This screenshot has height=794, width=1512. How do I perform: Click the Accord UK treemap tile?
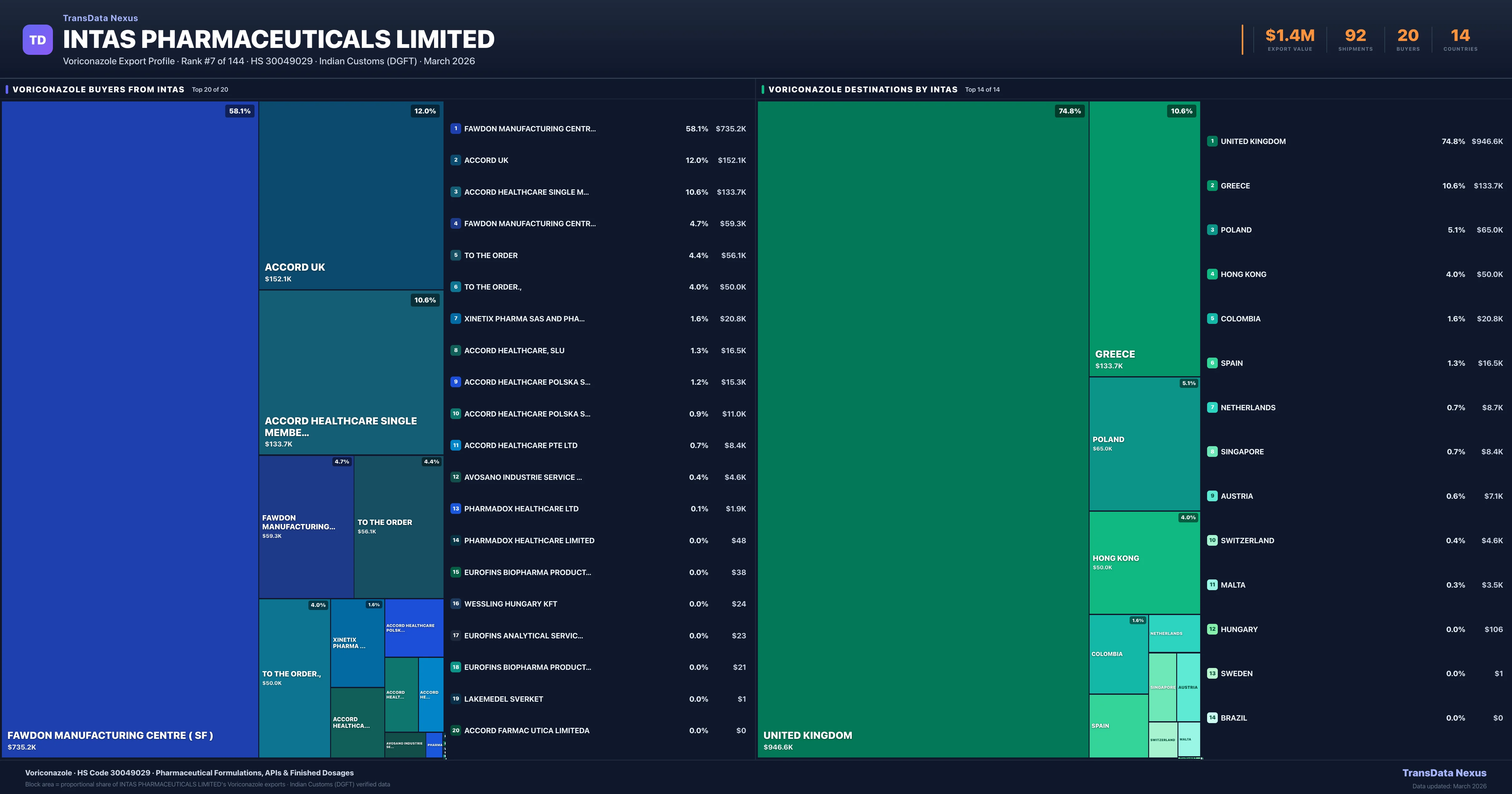pos(351,195)
